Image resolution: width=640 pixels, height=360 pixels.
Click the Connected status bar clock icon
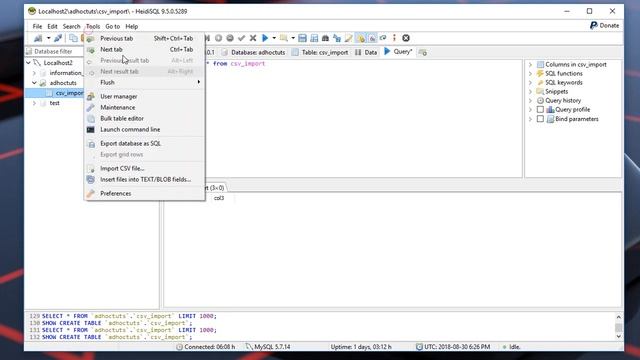[179, 347]
